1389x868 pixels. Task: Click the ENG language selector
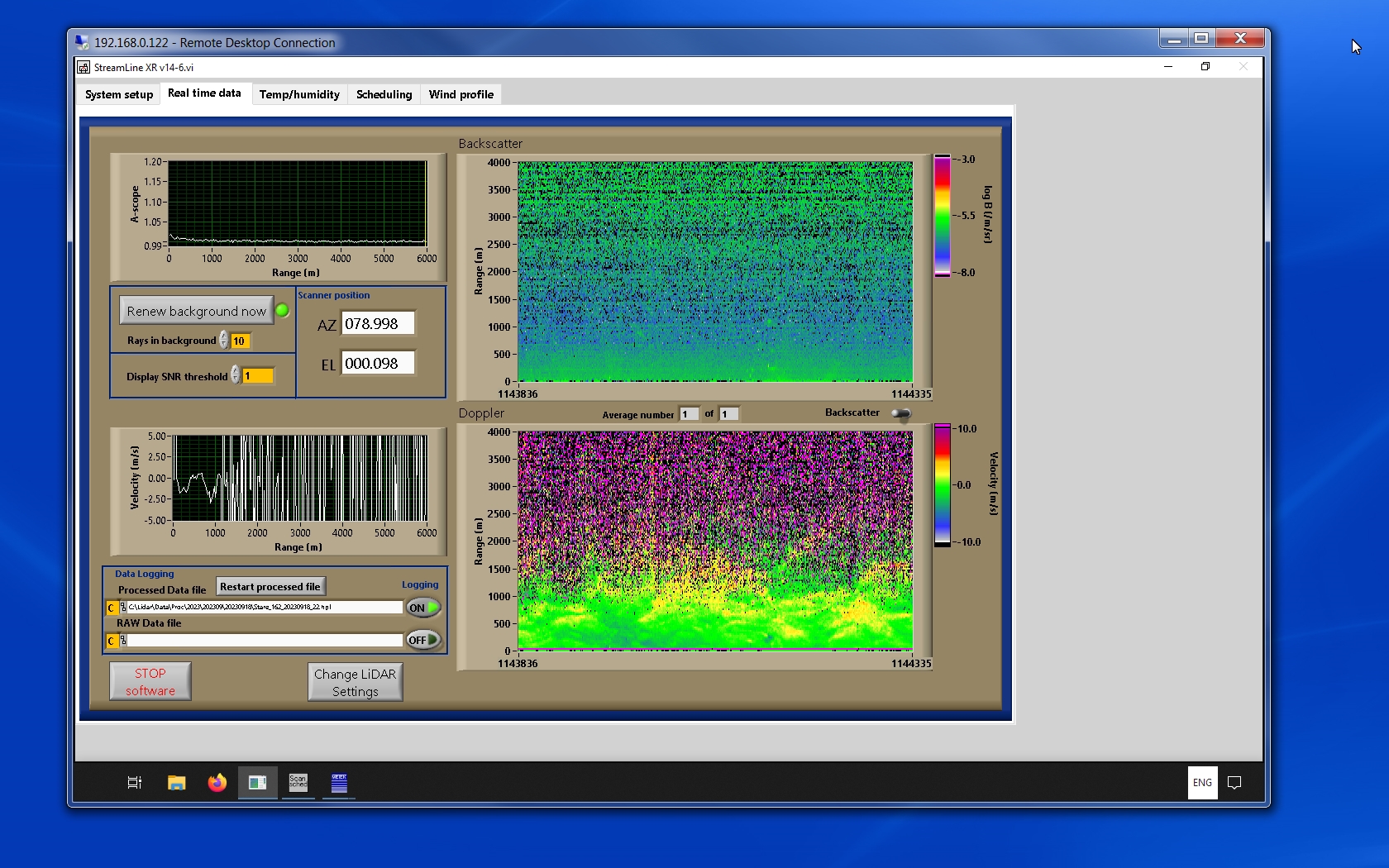(1202, 783)
